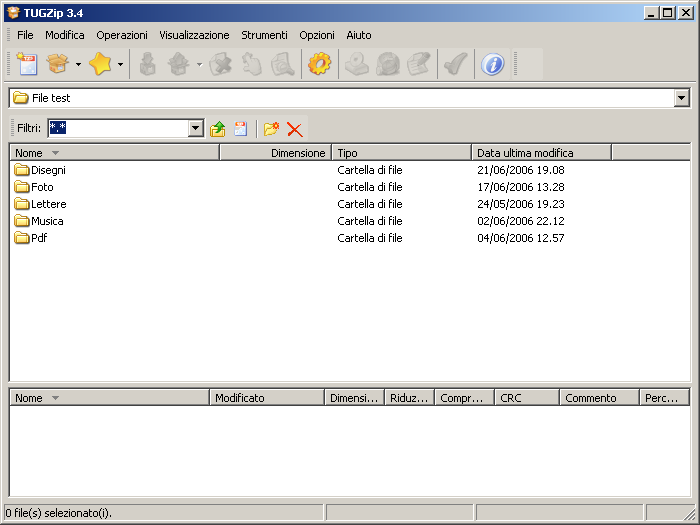Open the File test path dropdown
This screenshot has height=525, width=700.
[681, 98]
